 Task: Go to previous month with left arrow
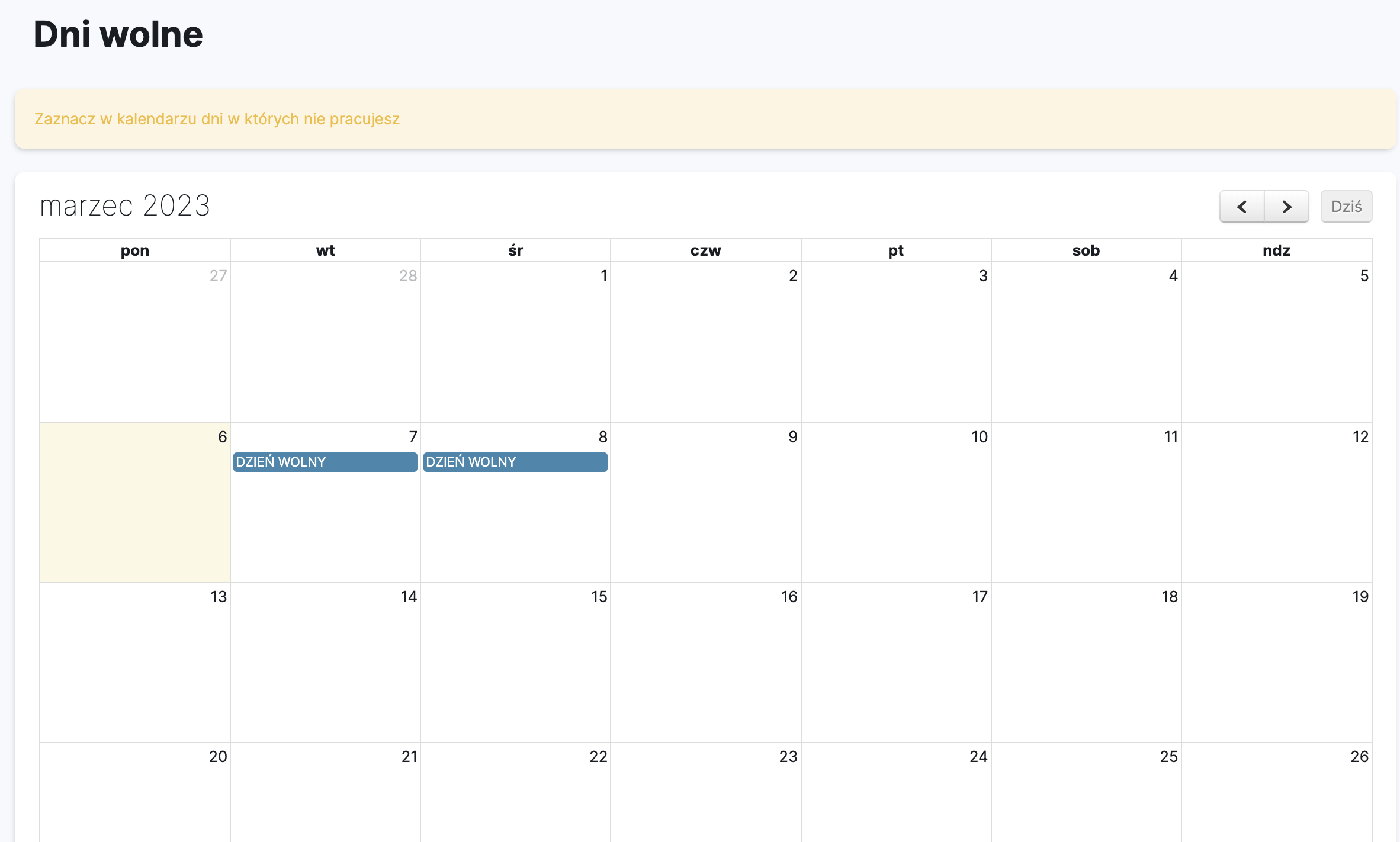point(1242,207)
